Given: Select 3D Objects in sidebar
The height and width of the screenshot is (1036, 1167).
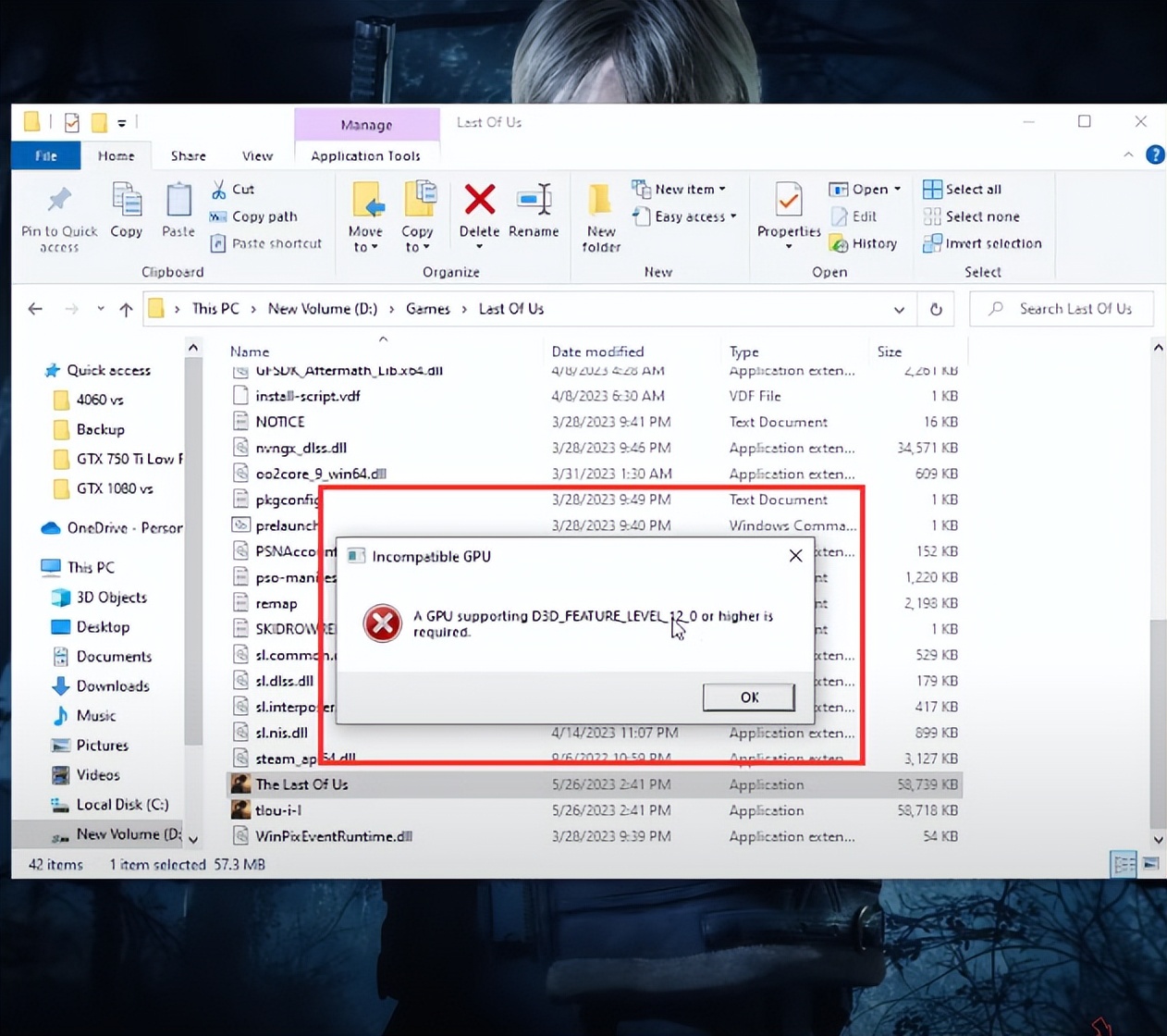Looking at the screenshot, I should (x=100, y=598).
